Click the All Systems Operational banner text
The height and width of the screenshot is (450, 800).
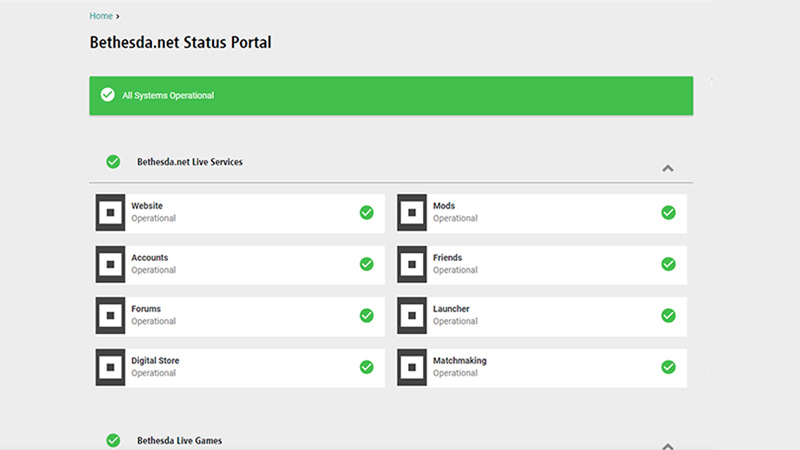click(168, 95)
